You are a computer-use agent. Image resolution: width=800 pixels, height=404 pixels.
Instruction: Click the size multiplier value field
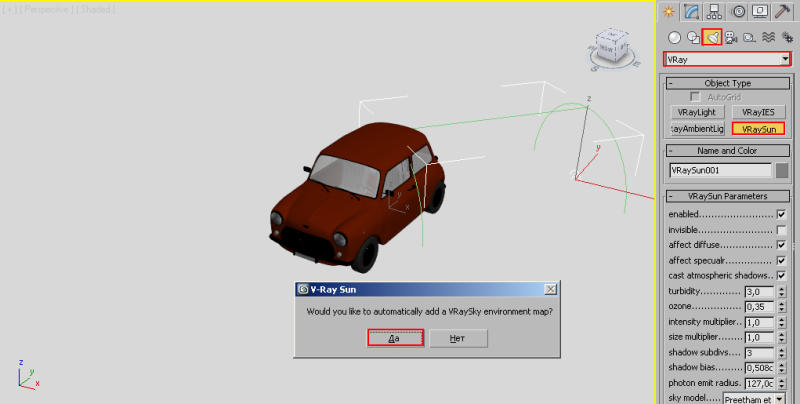[759, 338]
